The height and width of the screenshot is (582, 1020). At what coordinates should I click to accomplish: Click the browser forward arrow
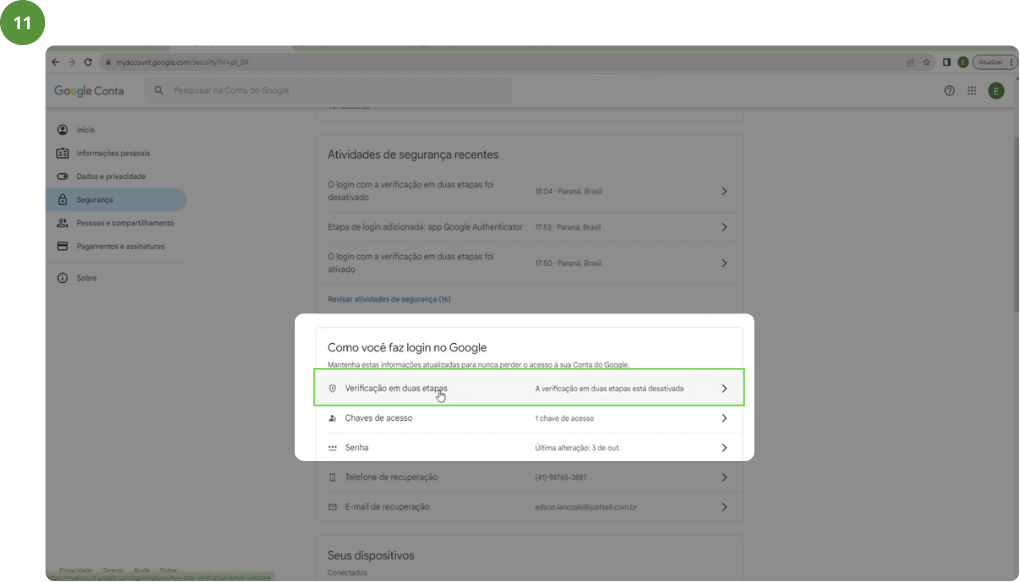coord(72,62)
